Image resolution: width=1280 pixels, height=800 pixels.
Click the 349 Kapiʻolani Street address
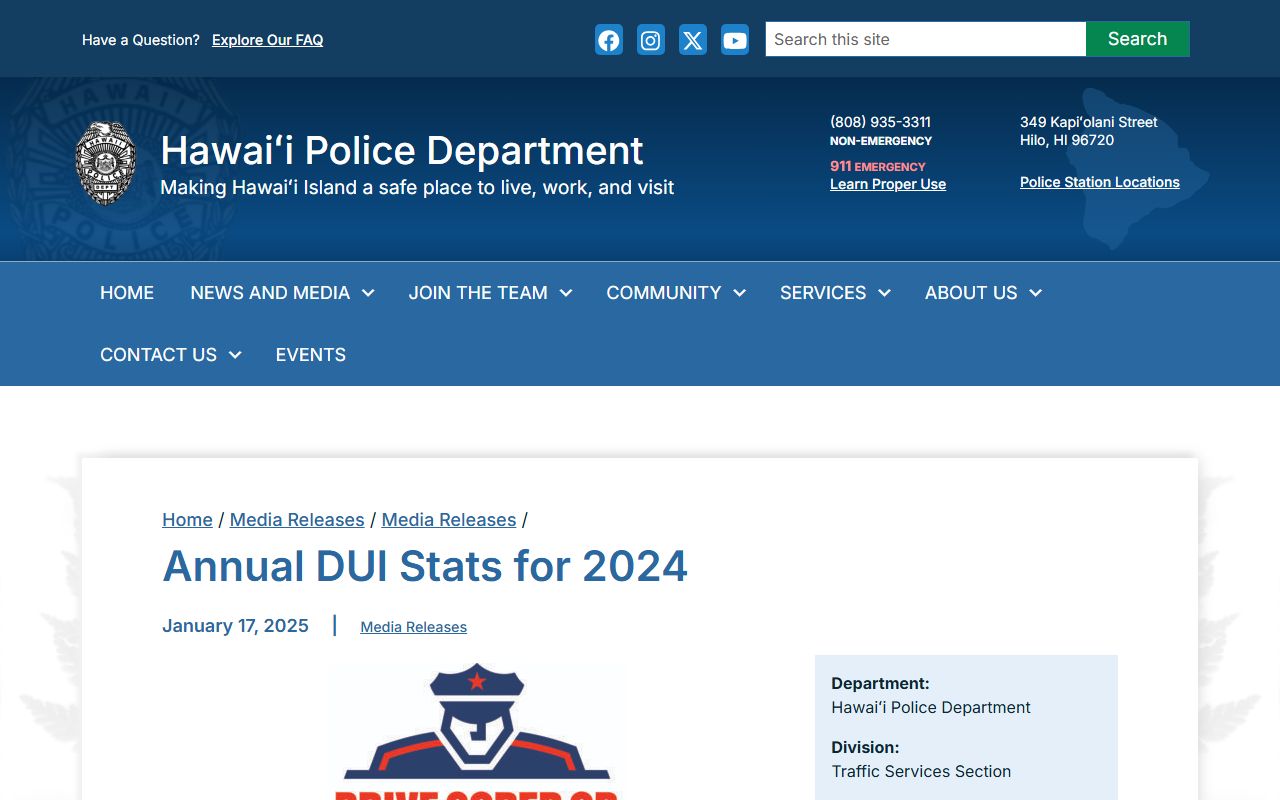click(1089, 122)
